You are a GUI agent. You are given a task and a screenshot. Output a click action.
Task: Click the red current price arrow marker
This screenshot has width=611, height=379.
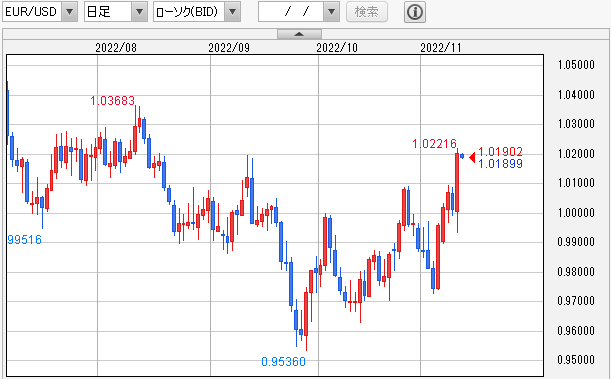[x=472, y=157]
